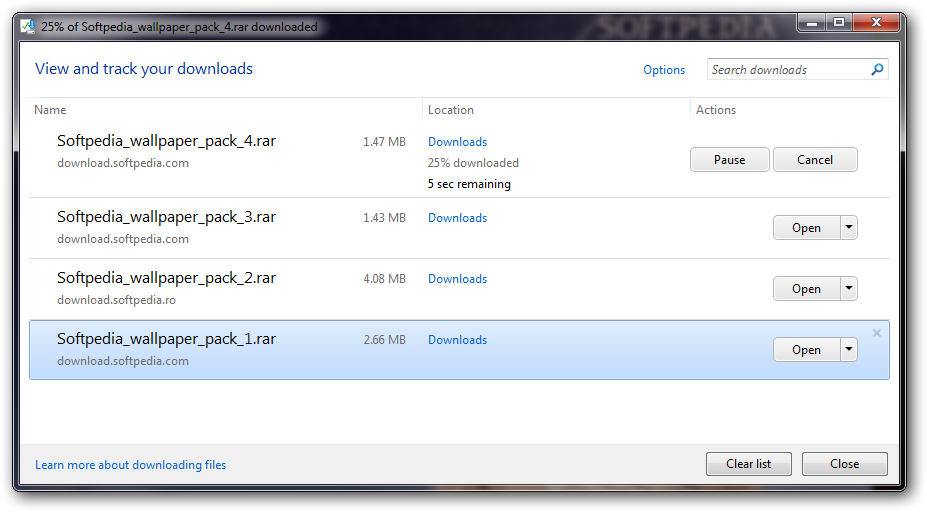Open Softpedia_wallpaper_pack_2.rar file
Screen dimensions: 927x512
pyautogui.click(x=806, y=289)
